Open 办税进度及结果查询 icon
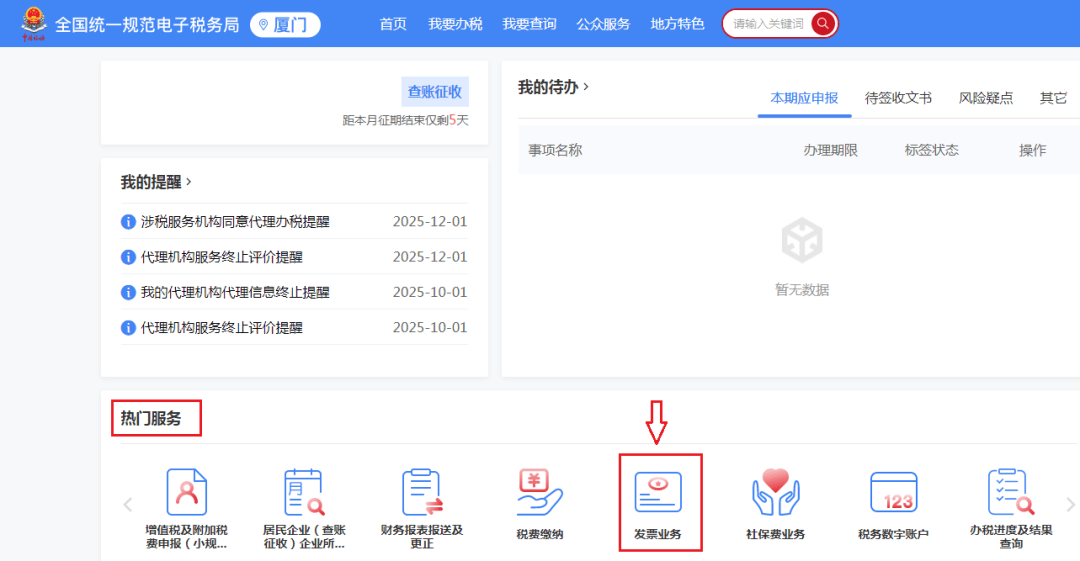 [1010, 493]
